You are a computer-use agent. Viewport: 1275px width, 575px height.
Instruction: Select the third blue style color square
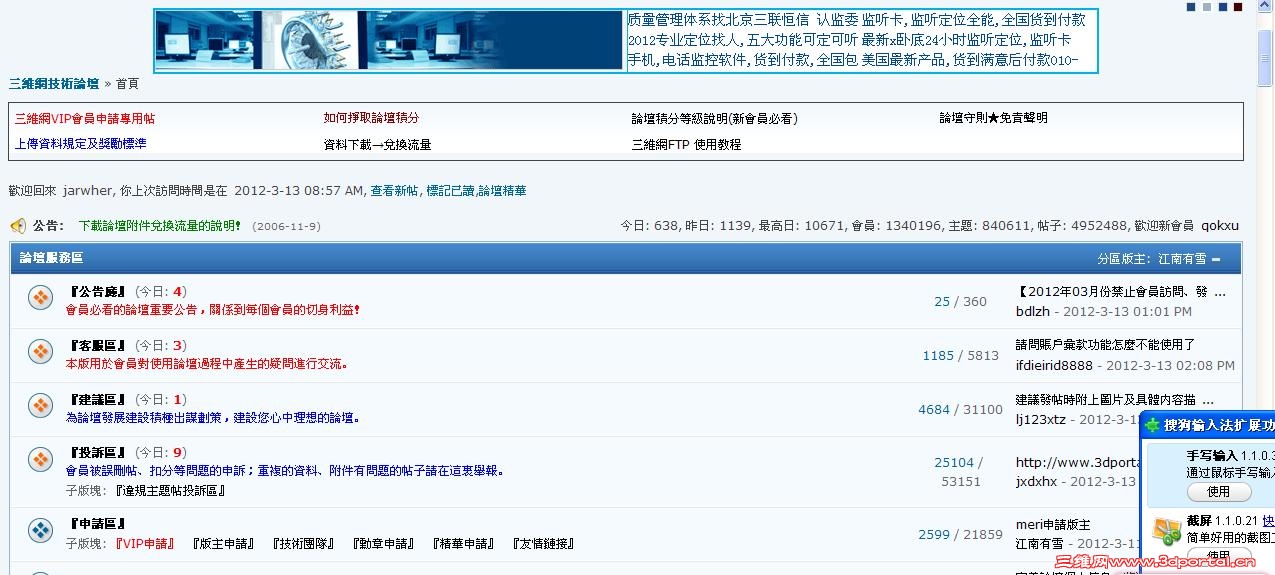pyautogui.click(x=1222, y=7)
